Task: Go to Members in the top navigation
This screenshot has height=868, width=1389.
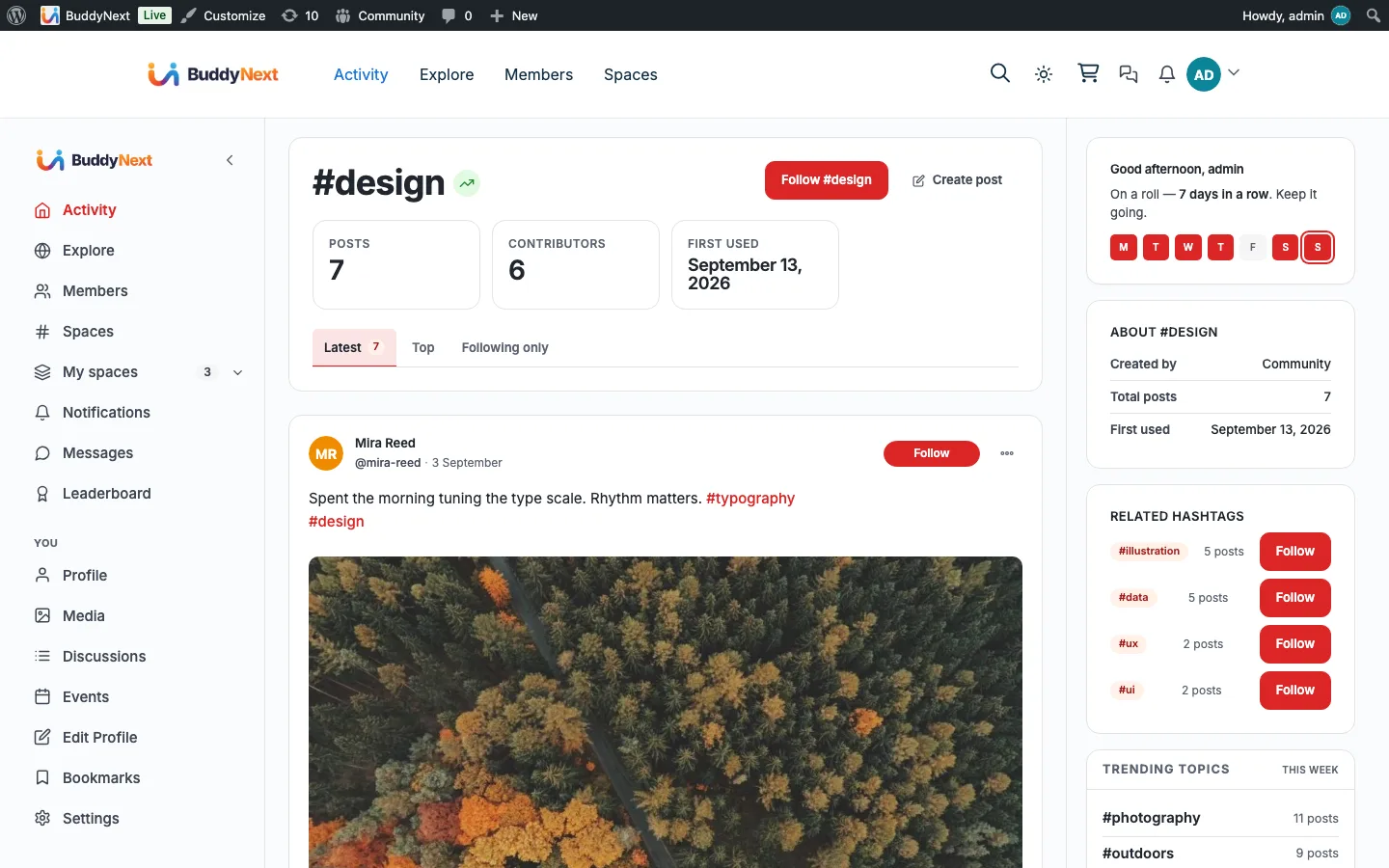Action: point(538,74)
